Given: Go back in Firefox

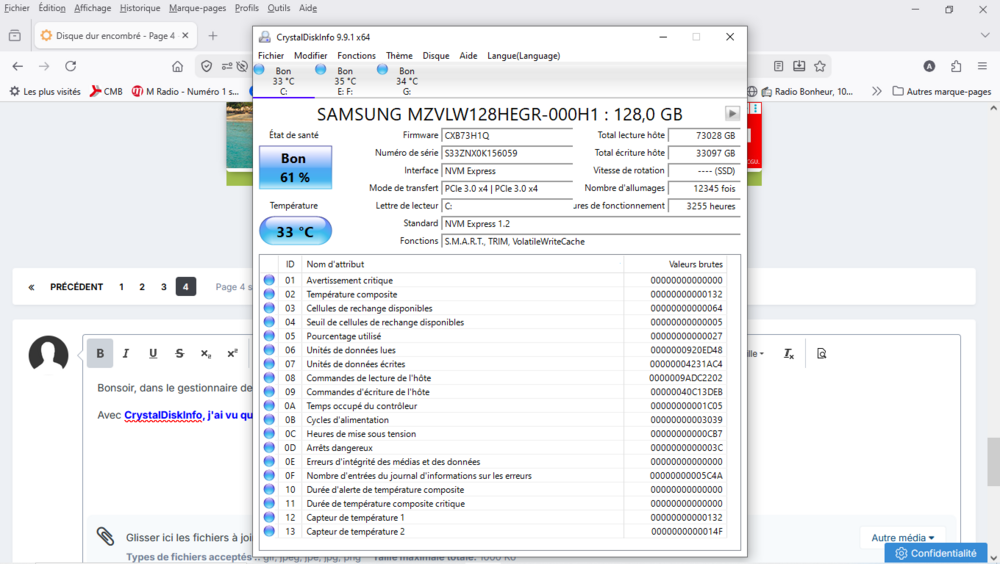Looking at the screenshot, I should (x=18, y=66).
